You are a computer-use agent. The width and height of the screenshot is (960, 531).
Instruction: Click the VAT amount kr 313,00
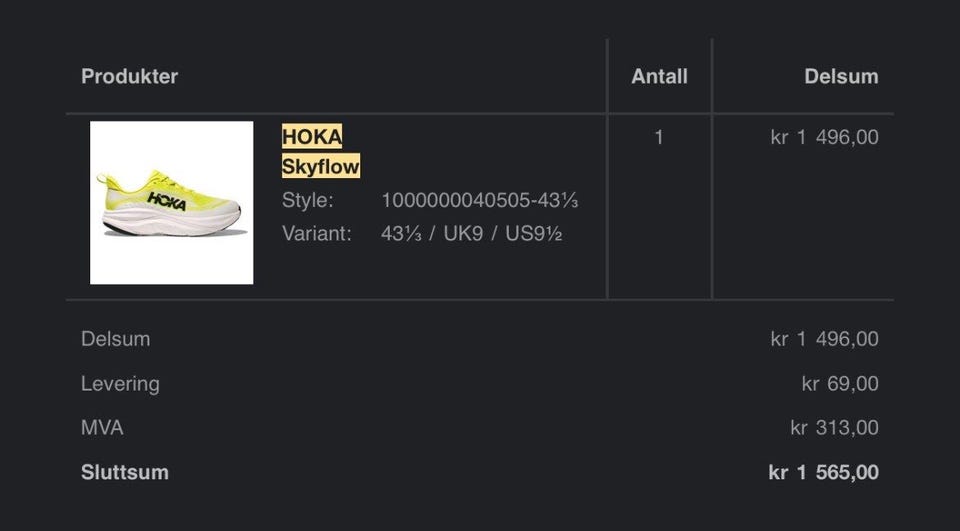[x=834, y=428]
